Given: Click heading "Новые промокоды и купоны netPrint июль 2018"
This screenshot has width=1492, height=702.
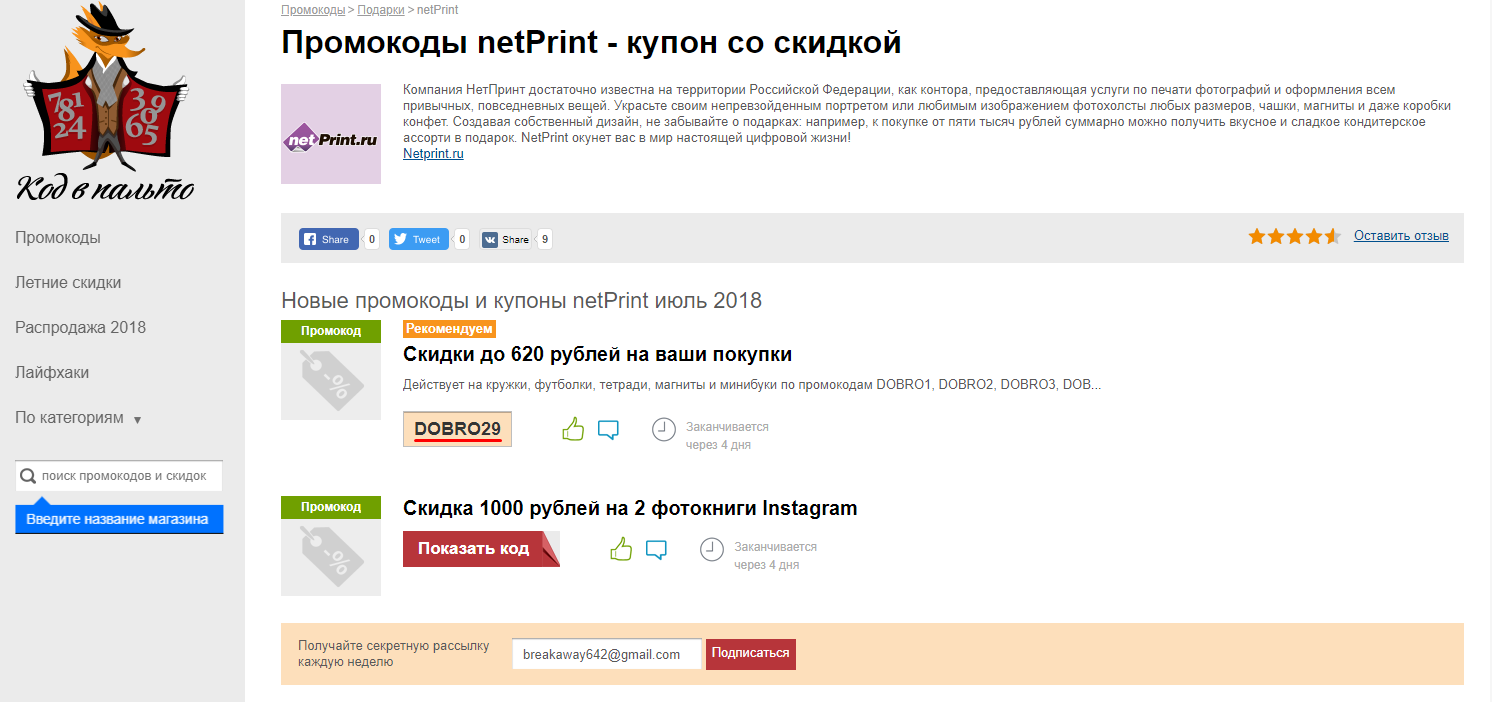Looking at the screenshot, I should click(x=521, y=300).
